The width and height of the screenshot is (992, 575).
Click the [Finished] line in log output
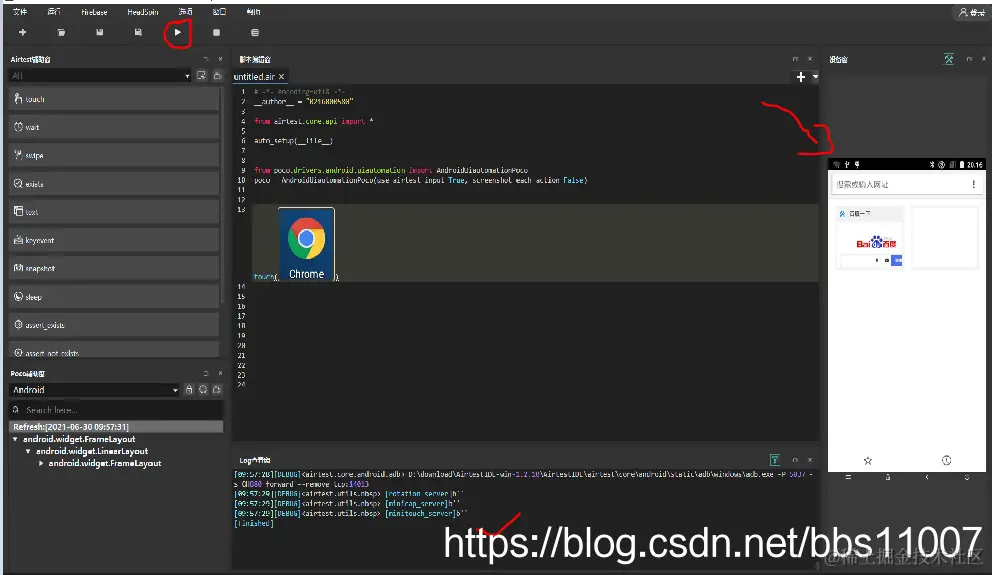[254, 523]
